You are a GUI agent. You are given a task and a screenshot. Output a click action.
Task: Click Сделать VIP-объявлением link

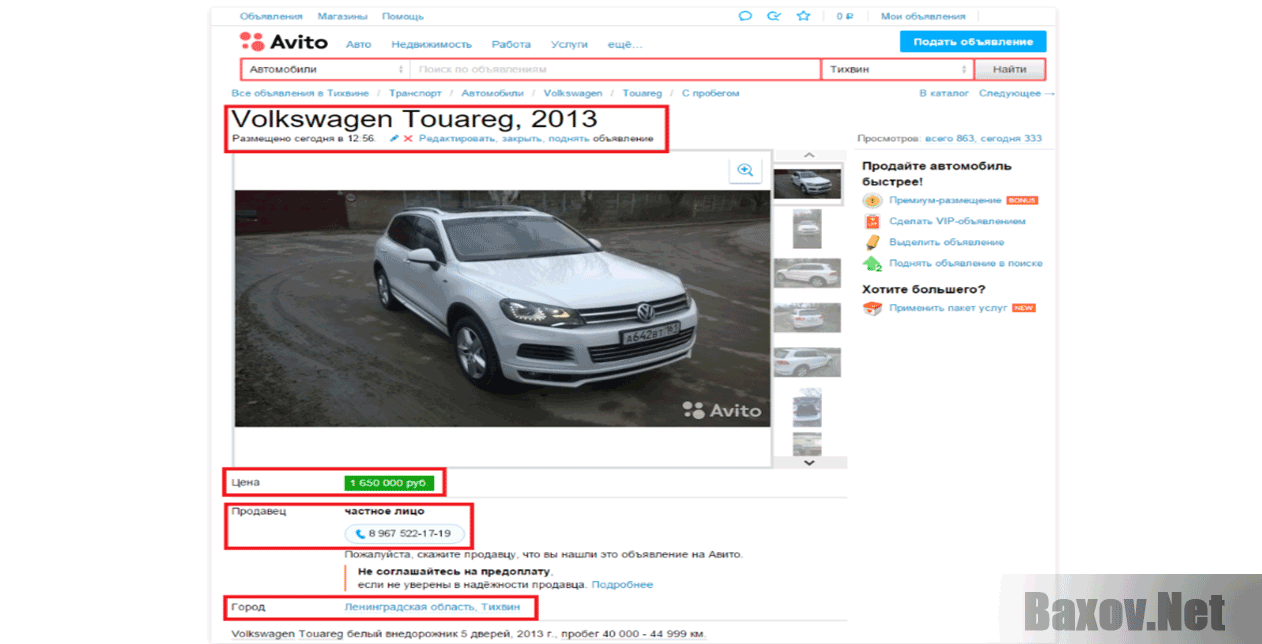[x=957, y=222]
